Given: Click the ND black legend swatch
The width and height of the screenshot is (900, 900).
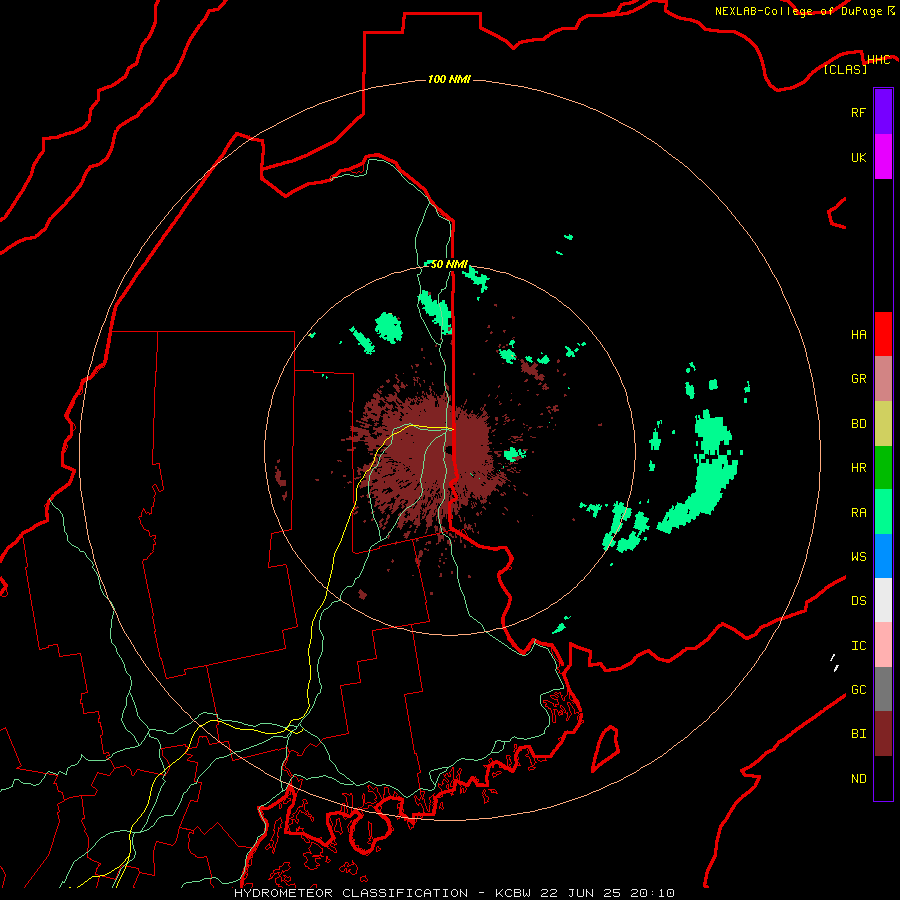Looking at the screenshot, I should point(883,778).
